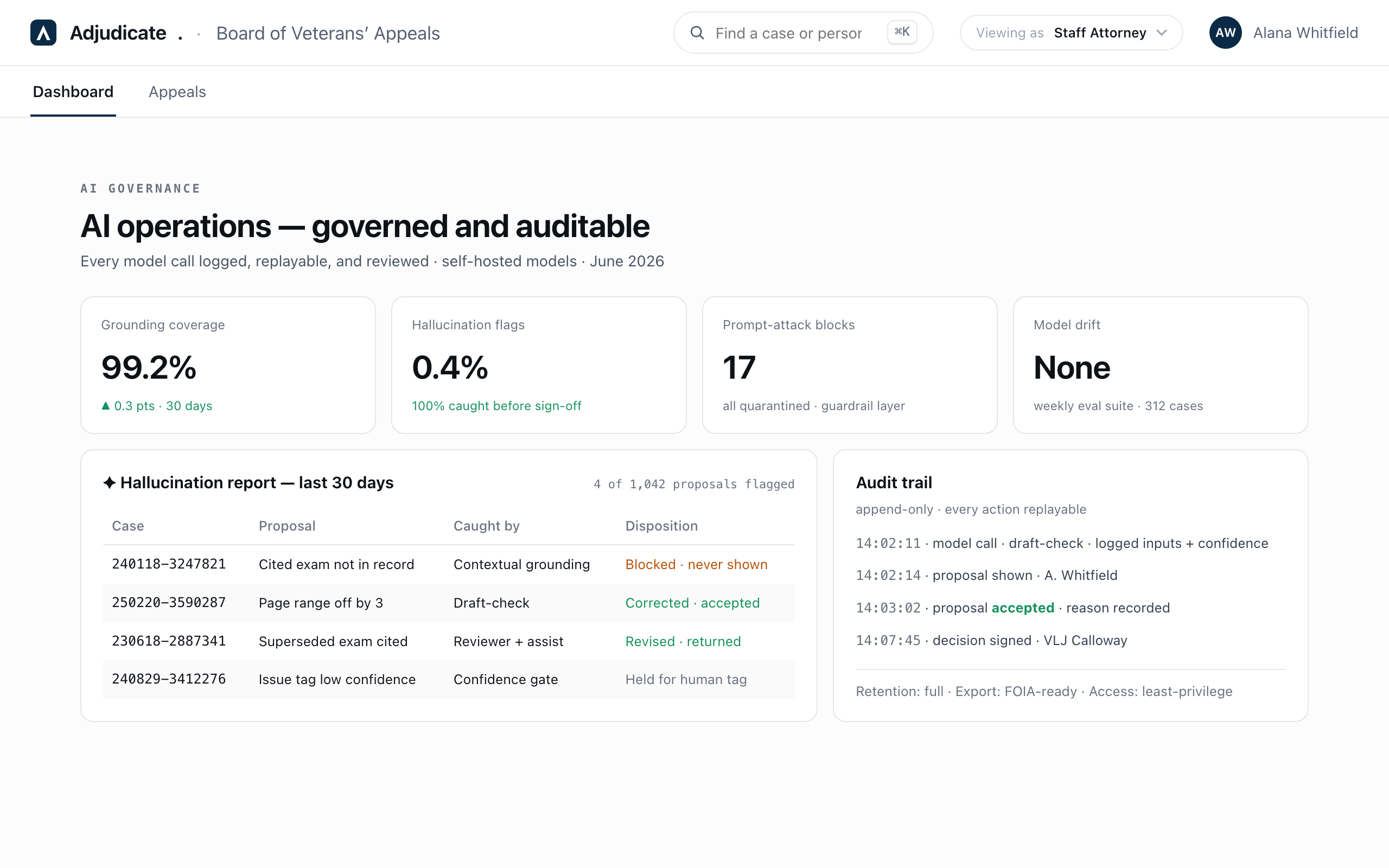Click 'Corrected · accepted' disposition
Image resolution: width=1389 pixels, height=868 pixels.
click(x=692, y=603)
